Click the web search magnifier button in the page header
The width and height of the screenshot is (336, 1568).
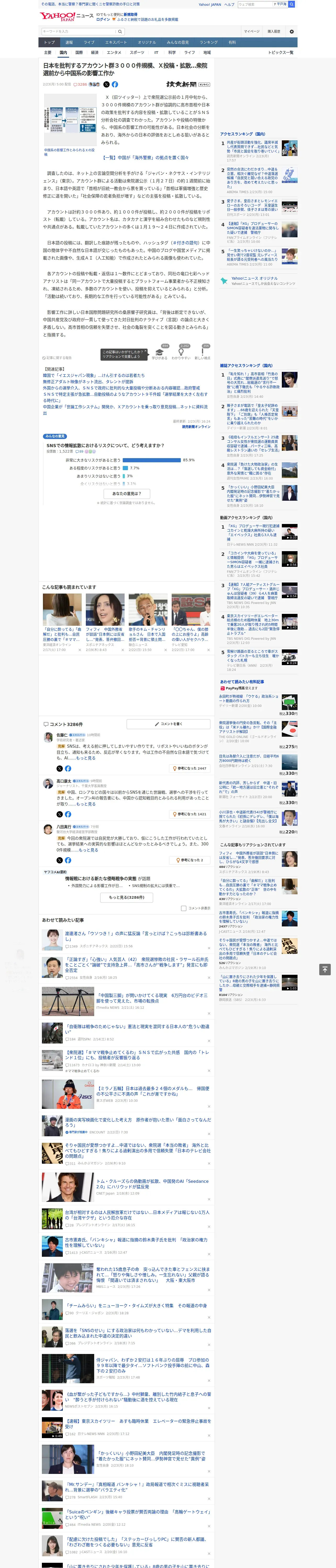point(292,4)
